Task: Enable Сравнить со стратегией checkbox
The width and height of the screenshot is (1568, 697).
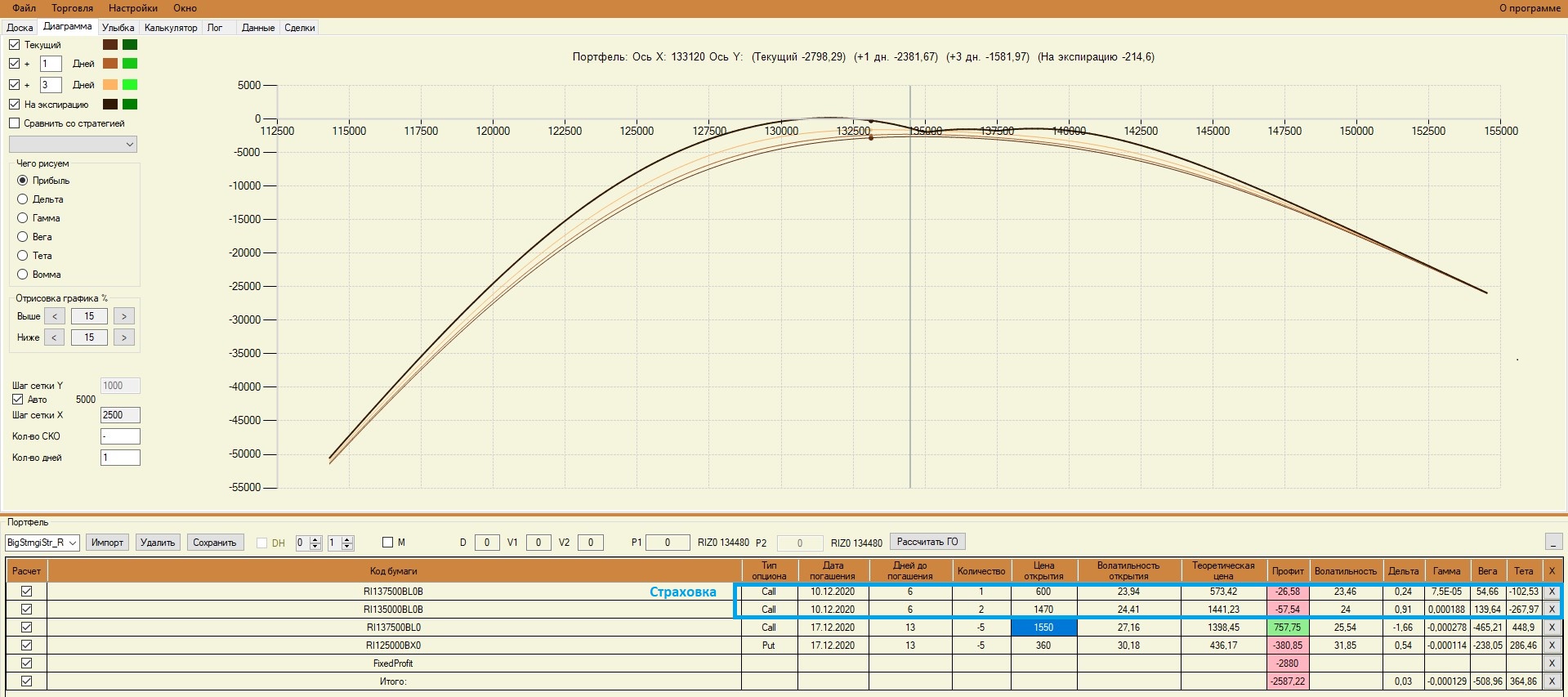Action: point(15,123)
